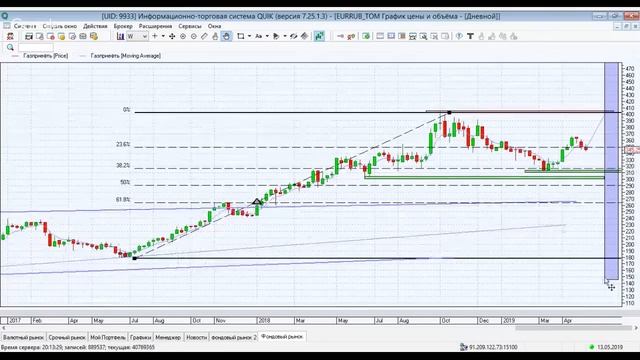Select the Фондовый рынок tab
The height and width of the screenshot is (360, 640).
pyautogui.click(x=282, y=337)
